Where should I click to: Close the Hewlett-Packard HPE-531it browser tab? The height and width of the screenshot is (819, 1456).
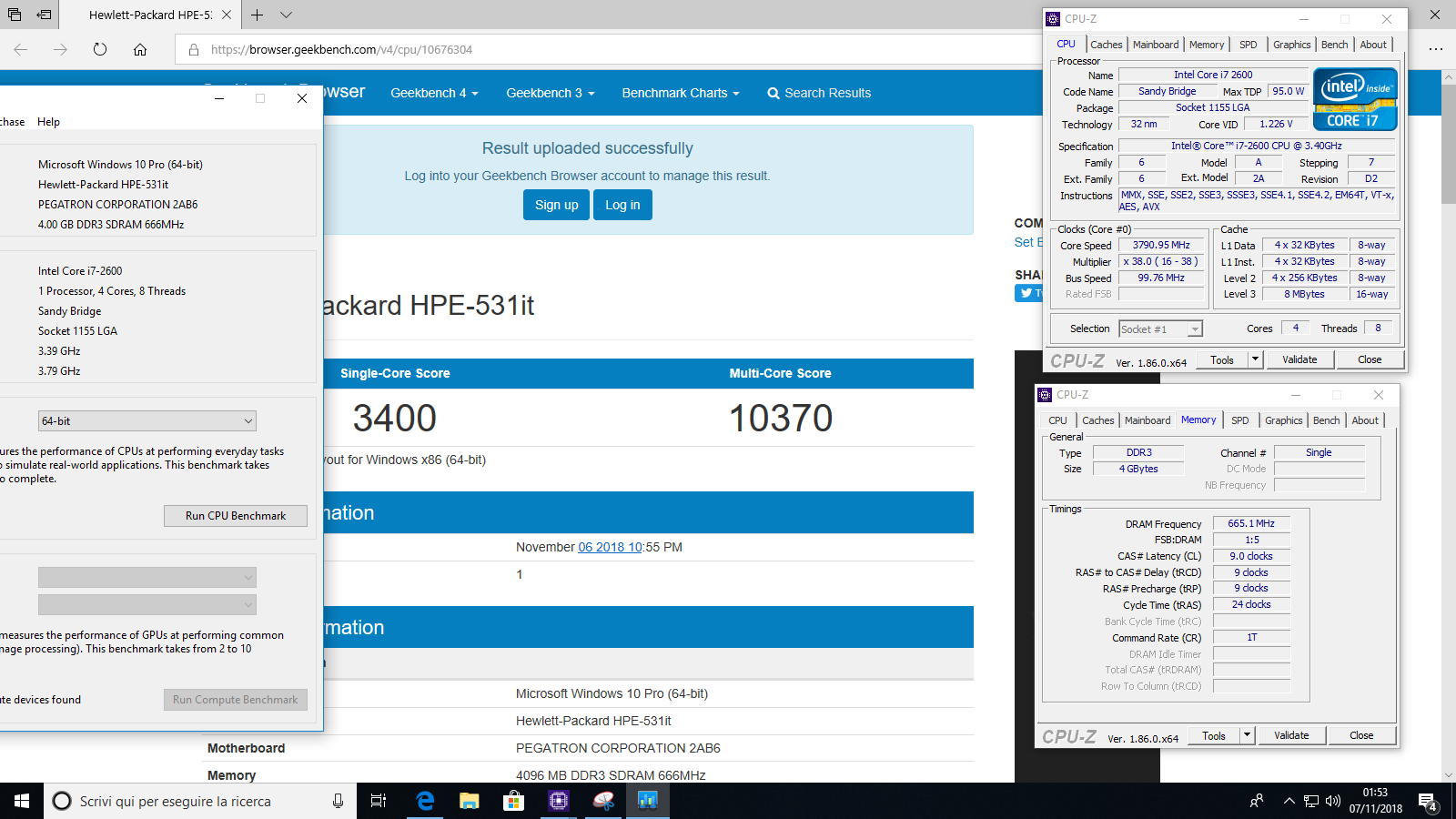tap(227, 15)
